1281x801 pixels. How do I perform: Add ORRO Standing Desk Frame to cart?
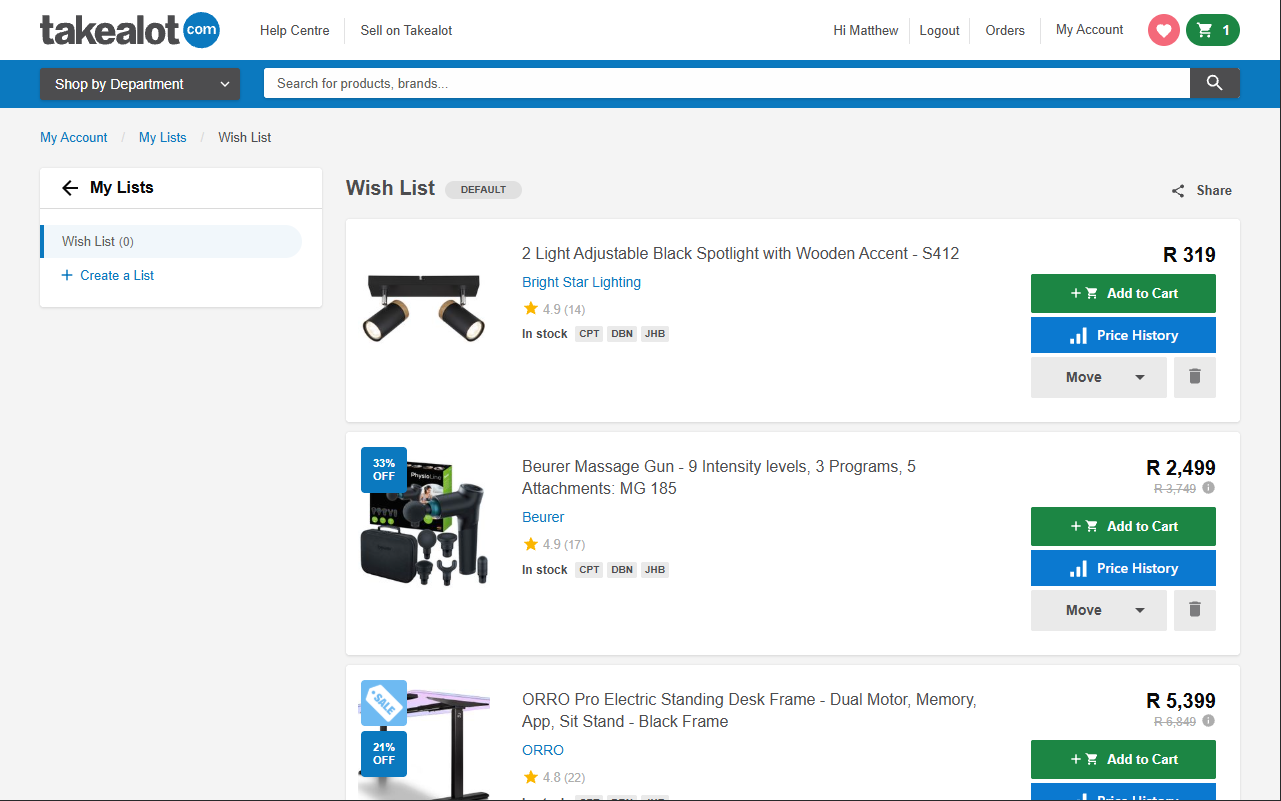click(x=1124, y=759)
